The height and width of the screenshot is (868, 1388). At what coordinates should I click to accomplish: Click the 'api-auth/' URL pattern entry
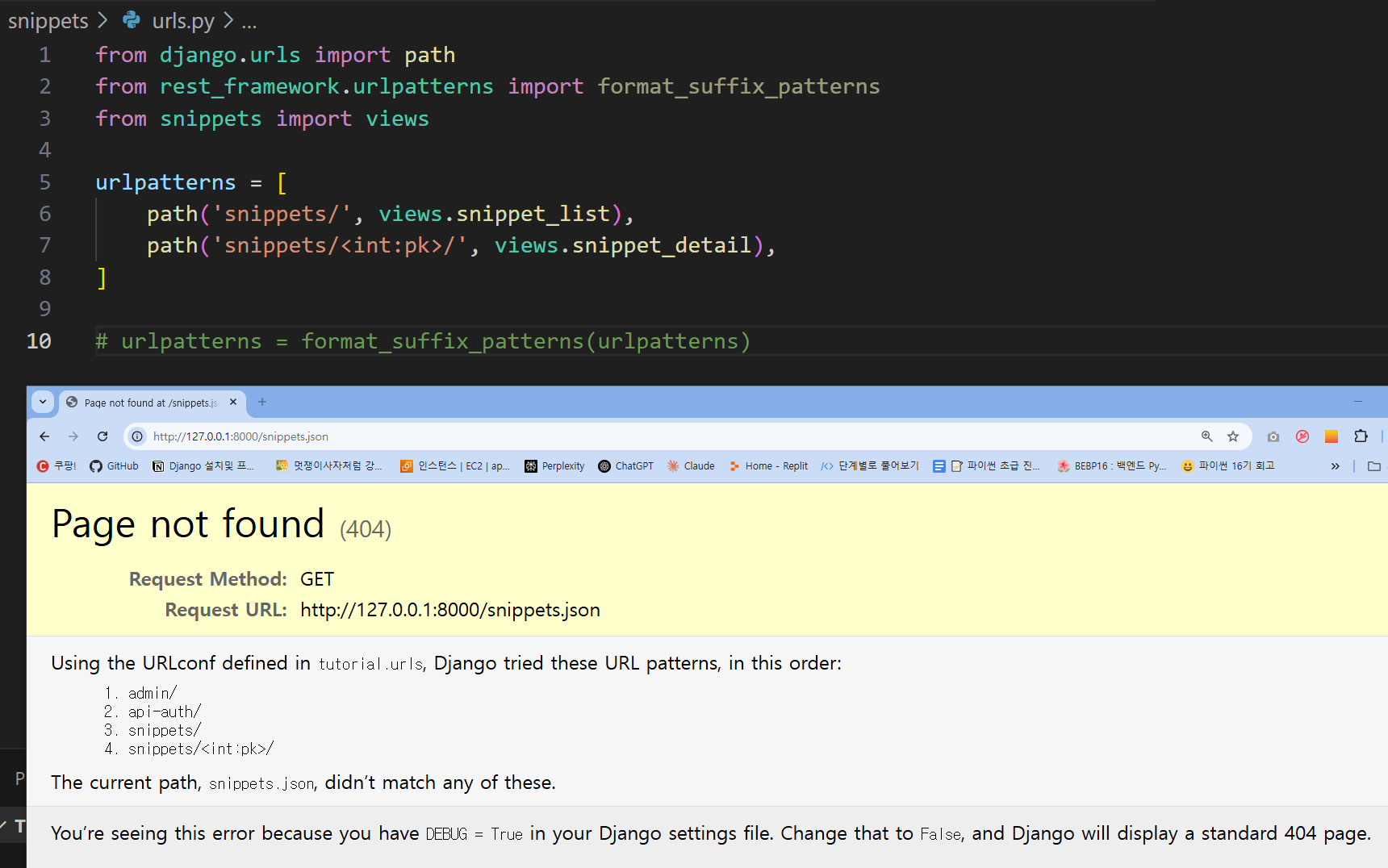pyautogui.click(x=165, y=712)
